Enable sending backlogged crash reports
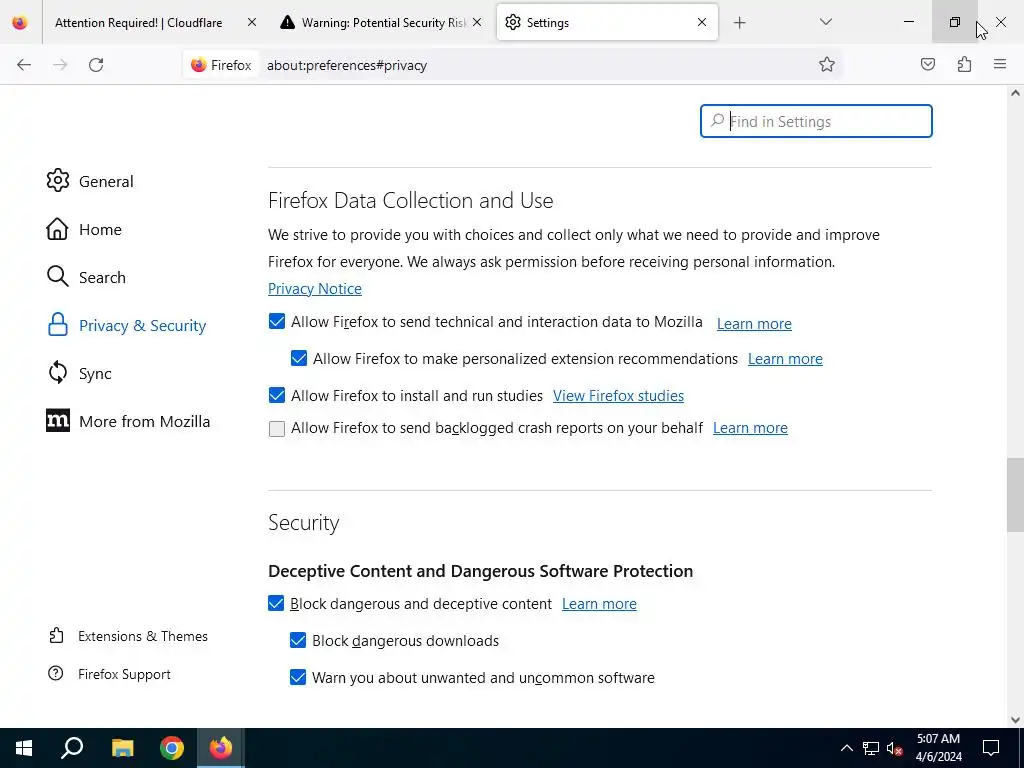 pos(277,429)
